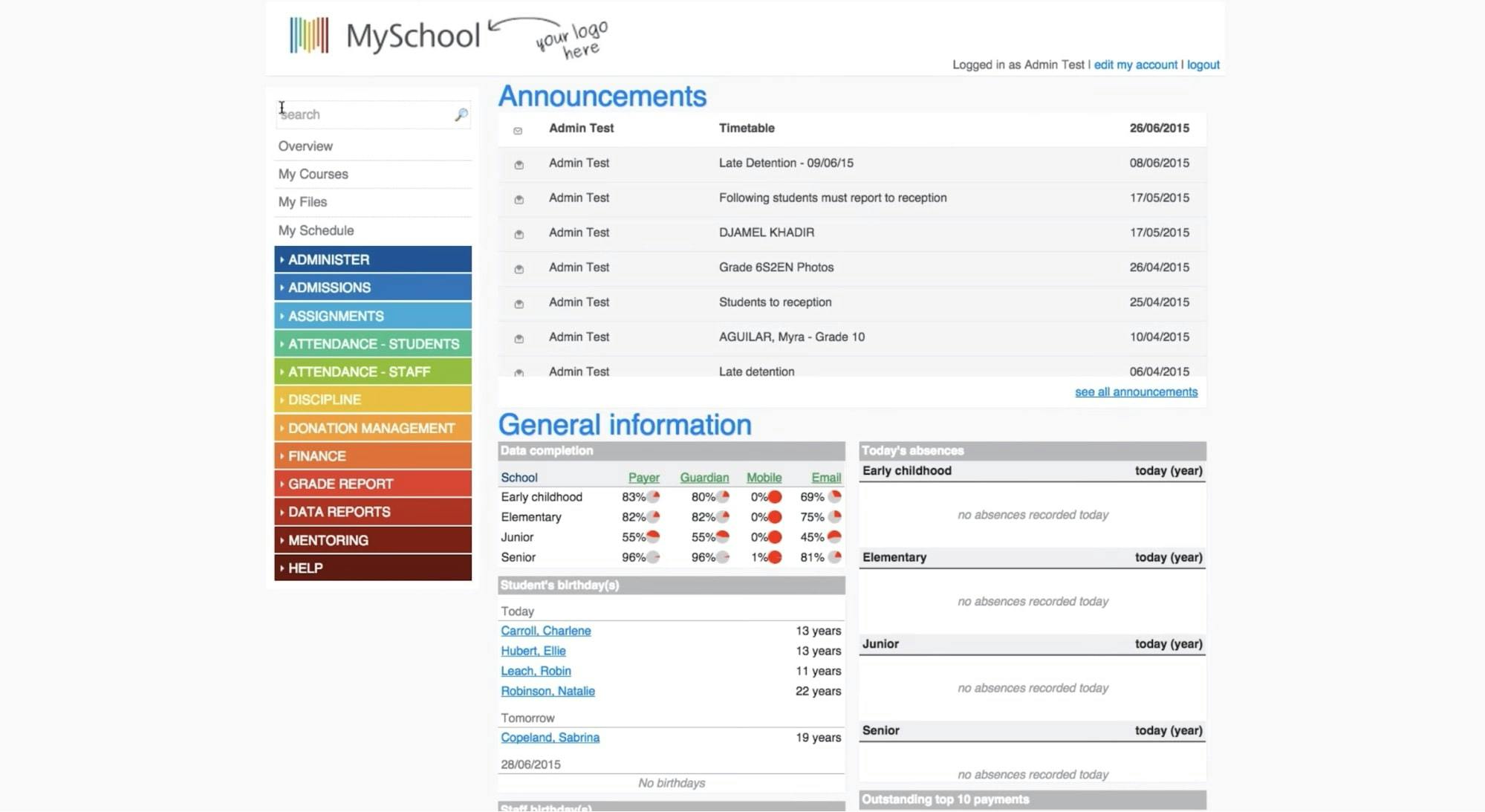Expand the FINANCE menu section
Image resolution: width=1485 pixels, height=812 pixels.
pyautogui.click(x=373, y=456)
